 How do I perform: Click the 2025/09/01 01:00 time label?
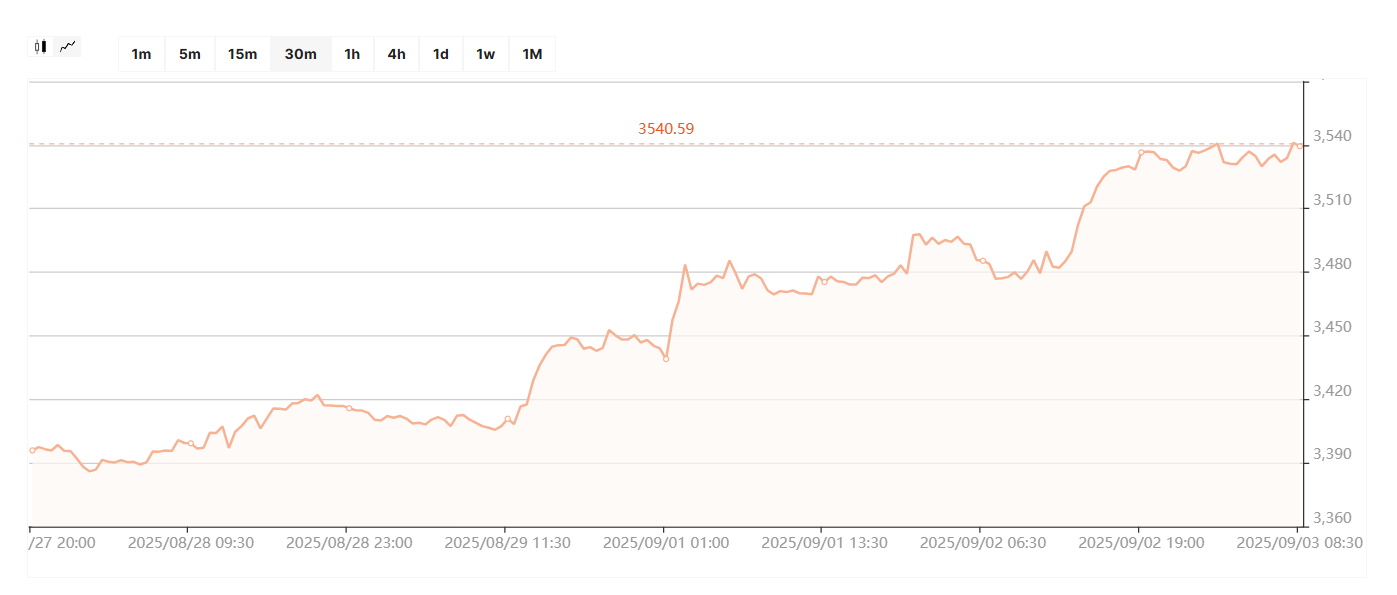[x=666, y=543]
